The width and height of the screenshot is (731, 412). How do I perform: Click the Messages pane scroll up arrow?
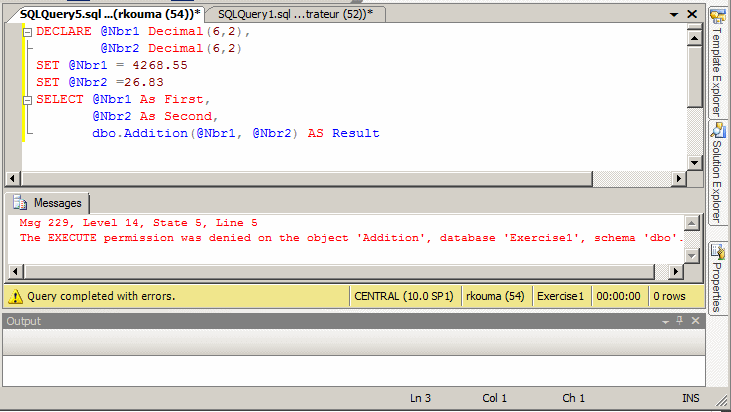tap(691, 224)
